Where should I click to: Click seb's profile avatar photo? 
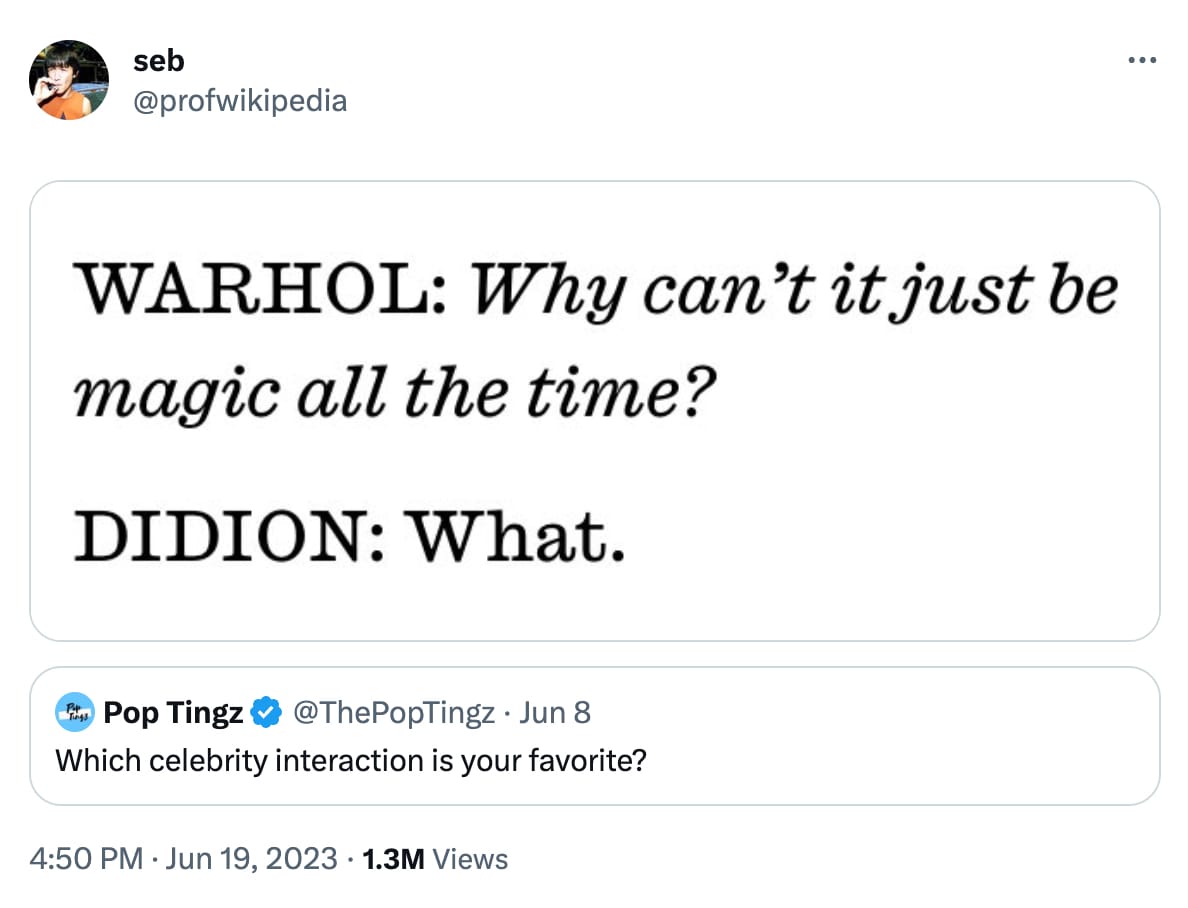[69, 80]
